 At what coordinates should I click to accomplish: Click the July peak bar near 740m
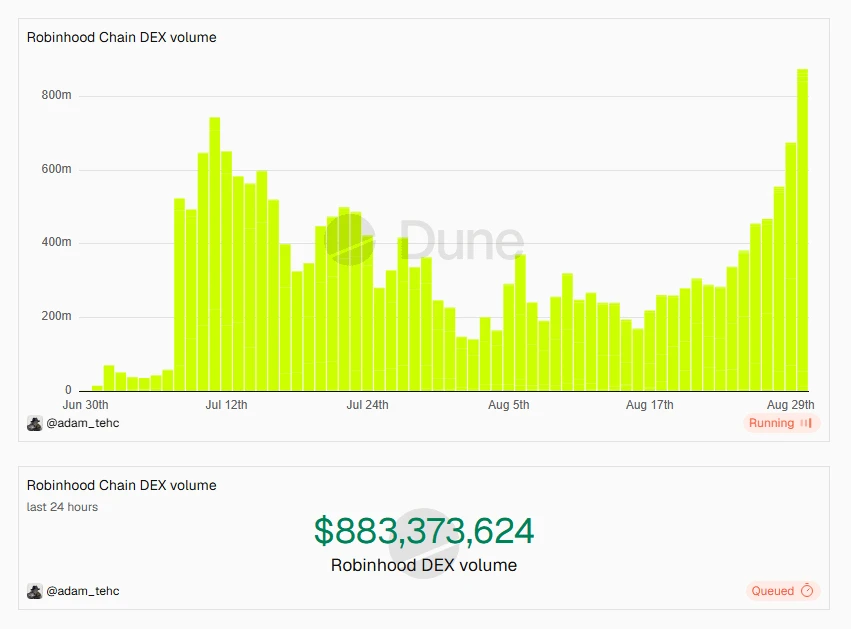click(x=214, y=253)
